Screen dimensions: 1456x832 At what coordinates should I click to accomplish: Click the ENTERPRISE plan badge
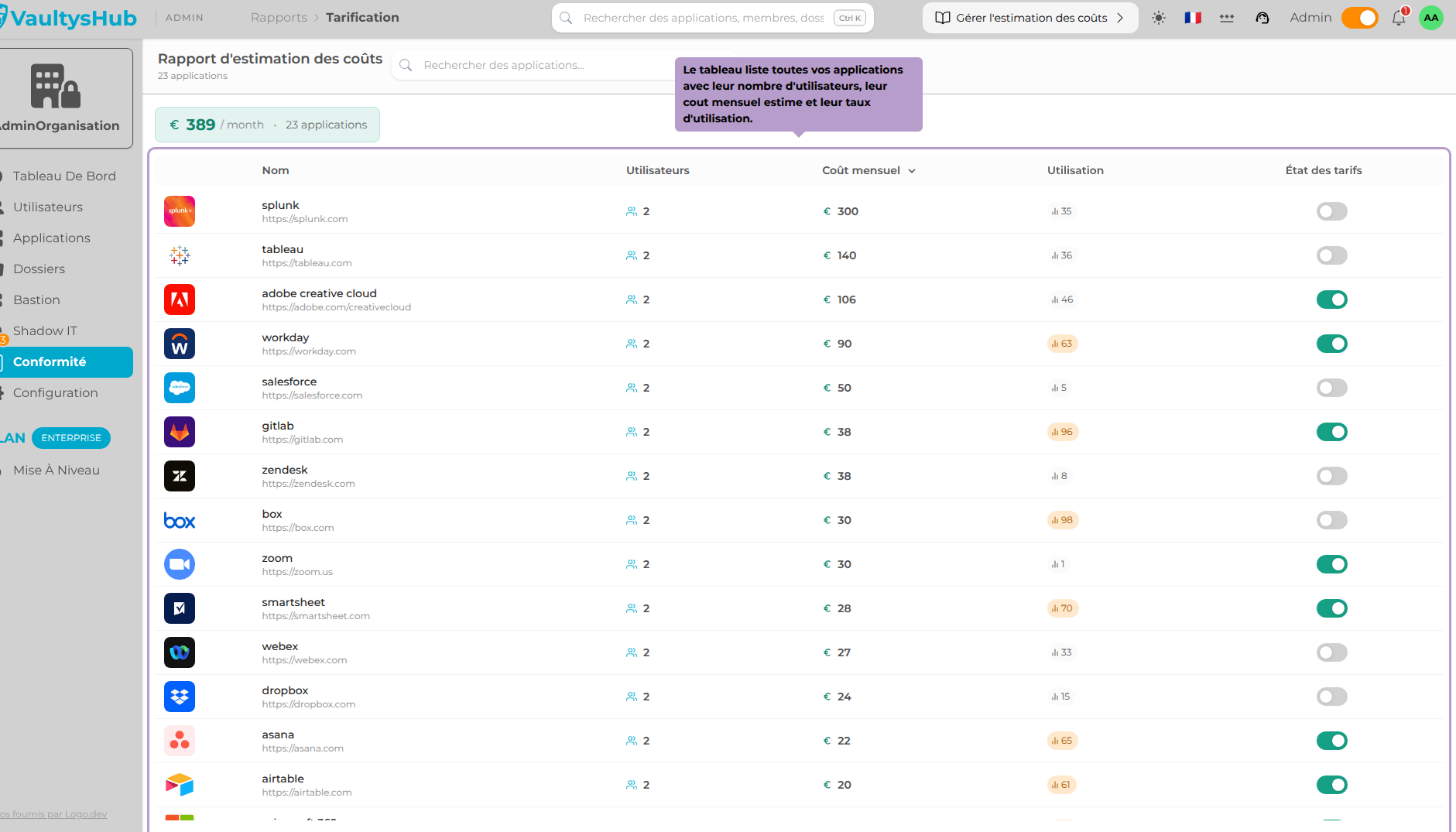[x=71, y=438]
